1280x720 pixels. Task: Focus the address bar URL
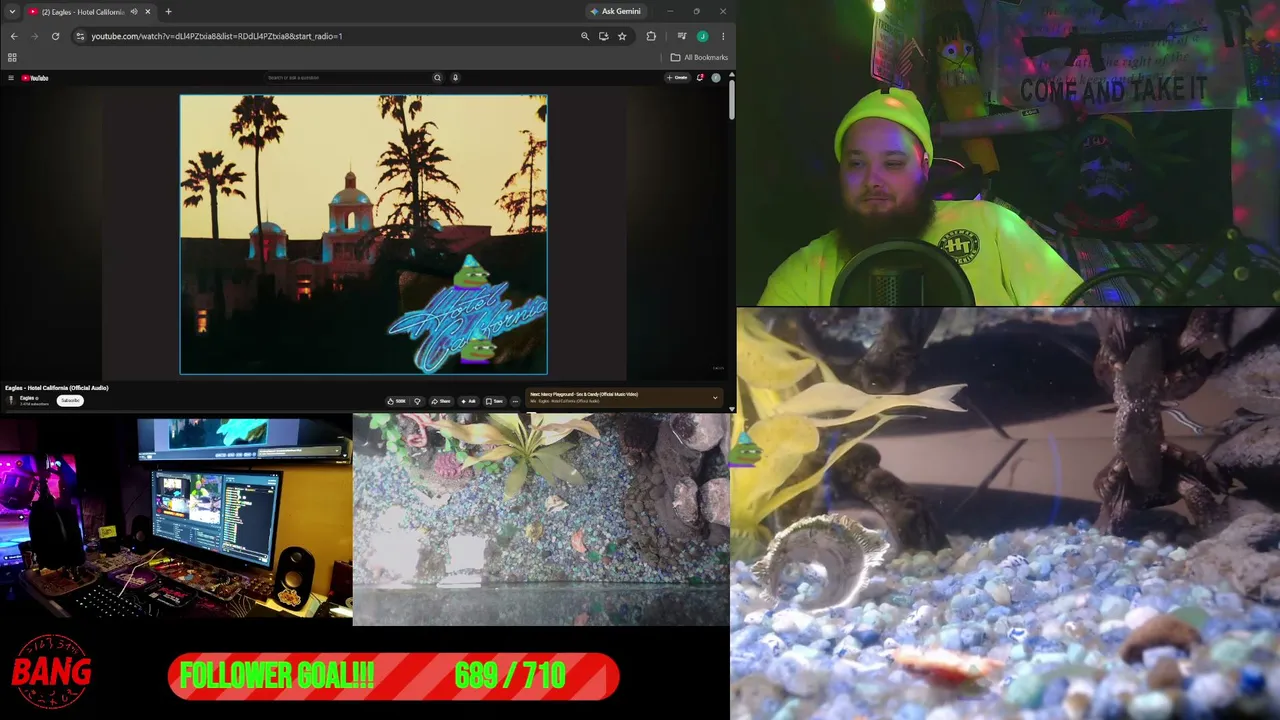coord(217,36)
